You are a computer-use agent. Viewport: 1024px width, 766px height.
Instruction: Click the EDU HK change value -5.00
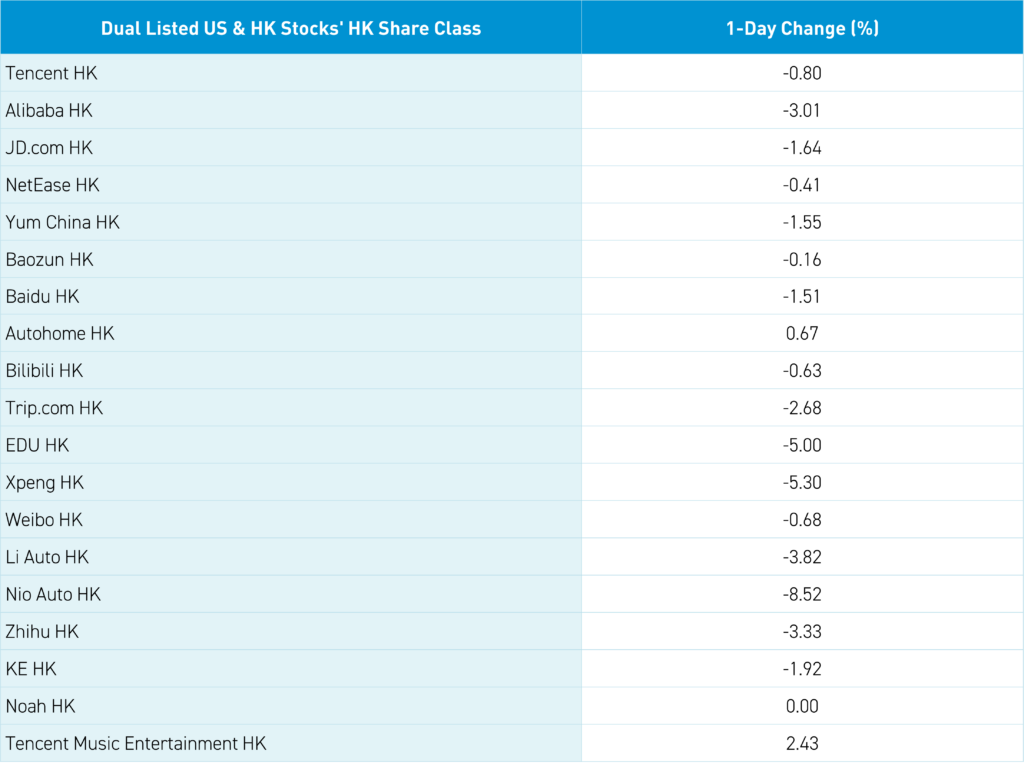802,446
